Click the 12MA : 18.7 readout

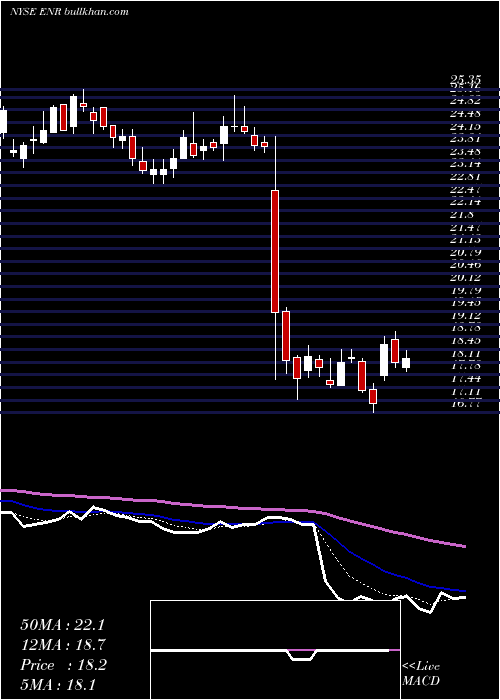point(63,644)
